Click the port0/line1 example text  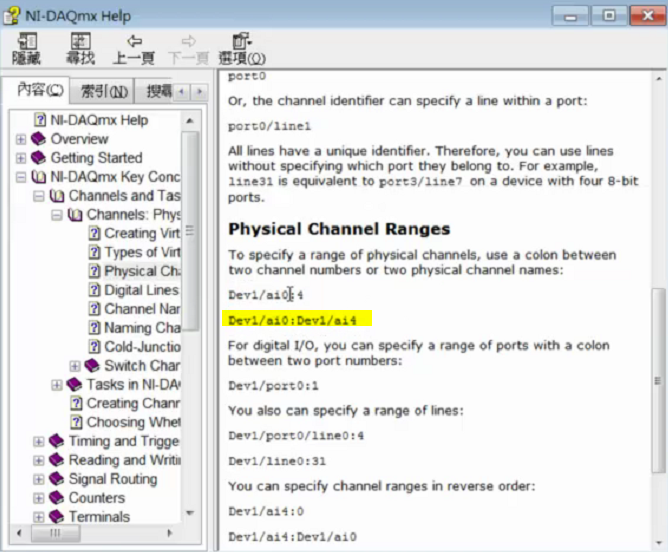click(x=270, y=126)
